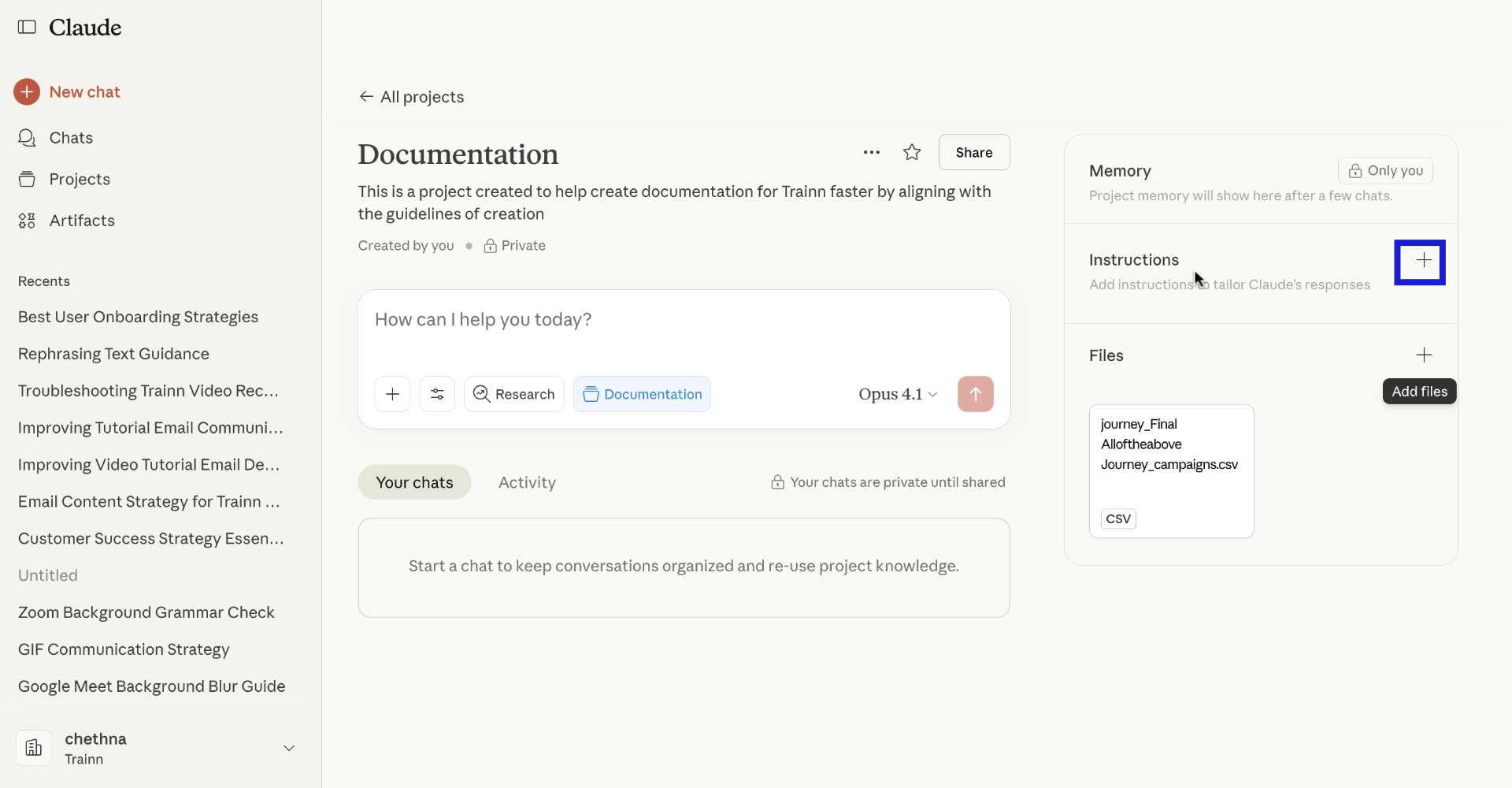1512x788 pixels.
Task: Open the Chats section icon
Action: (27, 137)
